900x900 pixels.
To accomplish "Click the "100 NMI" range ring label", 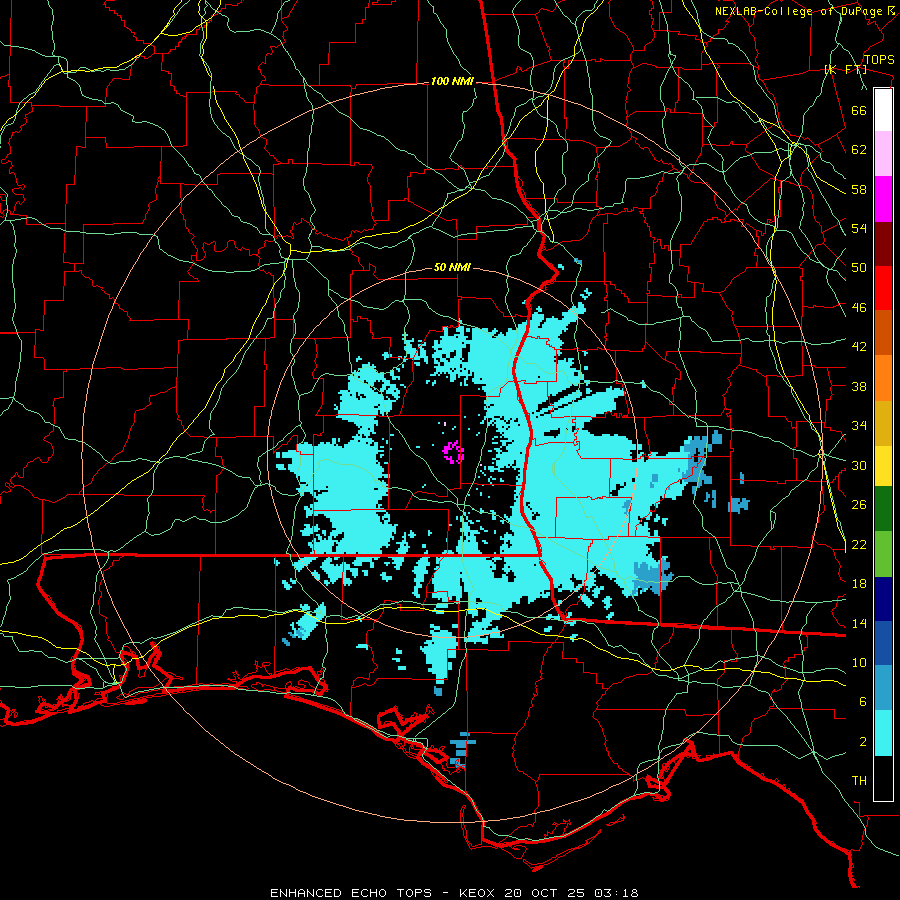I will tap(452, 82).
